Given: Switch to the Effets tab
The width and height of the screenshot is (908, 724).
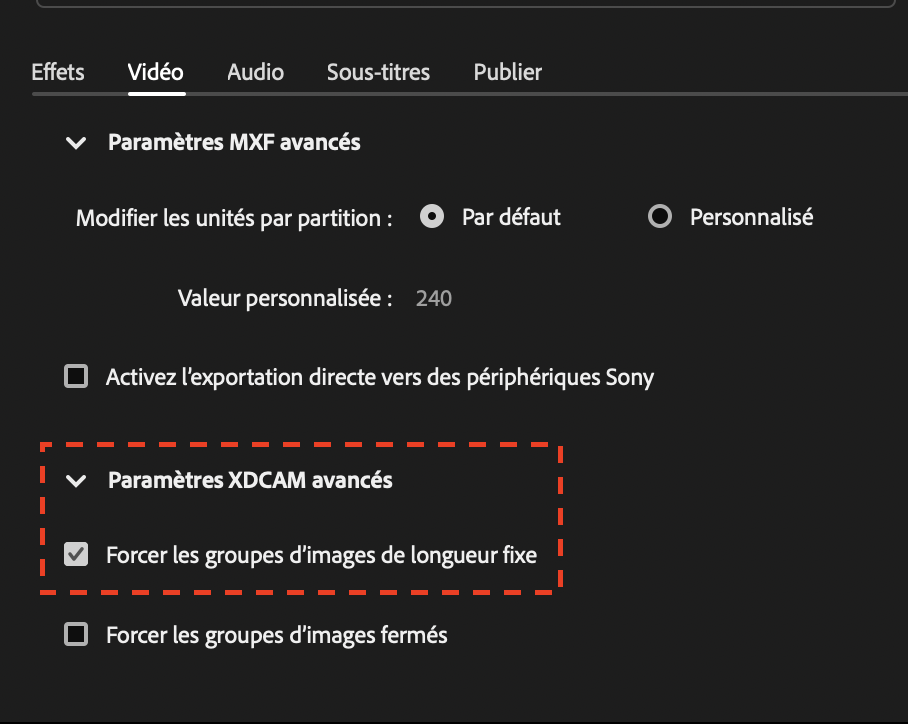Looking at the screenshot, I should [57, 71].
